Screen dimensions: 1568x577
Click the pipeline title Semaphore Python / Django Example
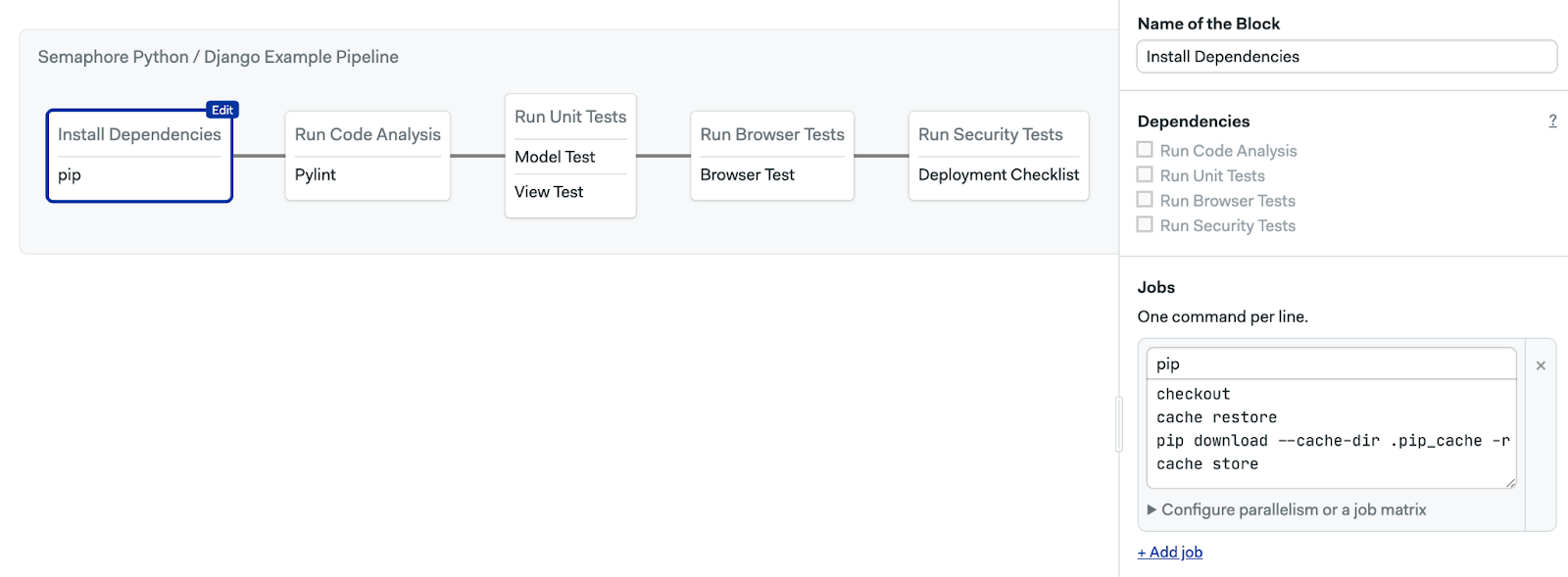tap(219, 57)
